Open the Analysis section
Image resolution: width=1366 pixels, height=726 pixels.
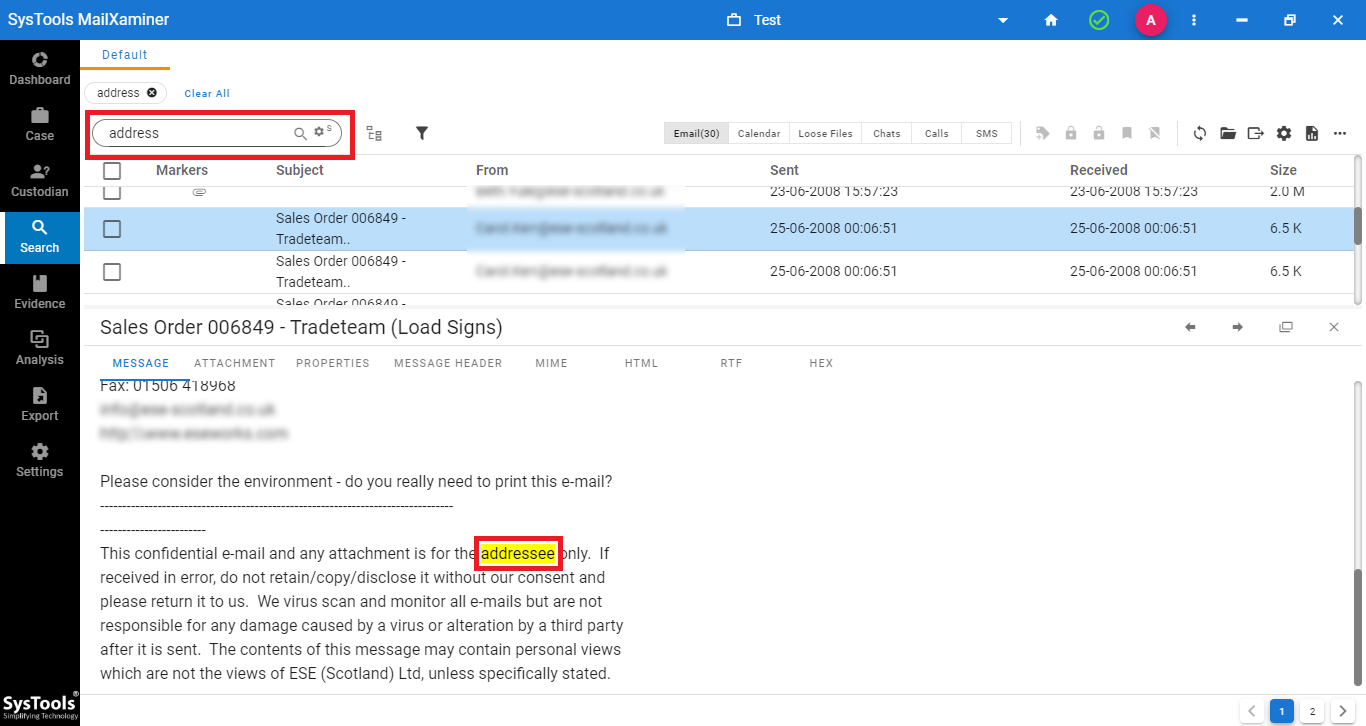tap(40, 349)
